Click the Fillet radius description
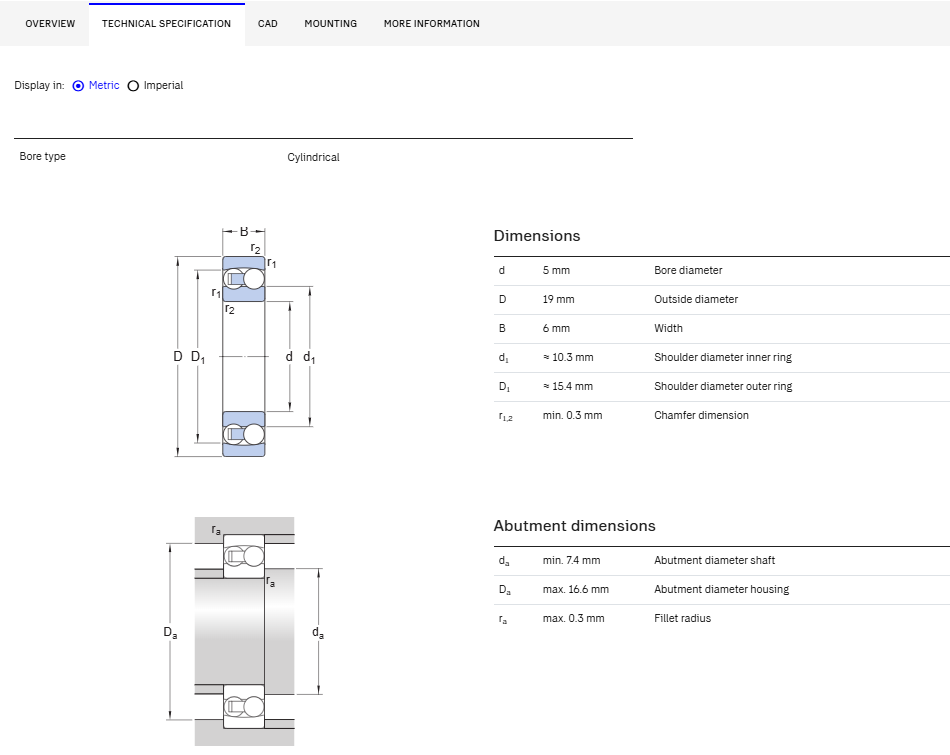Image resolution: width=950 pixels, height=755 pixels. click(683, 619)
